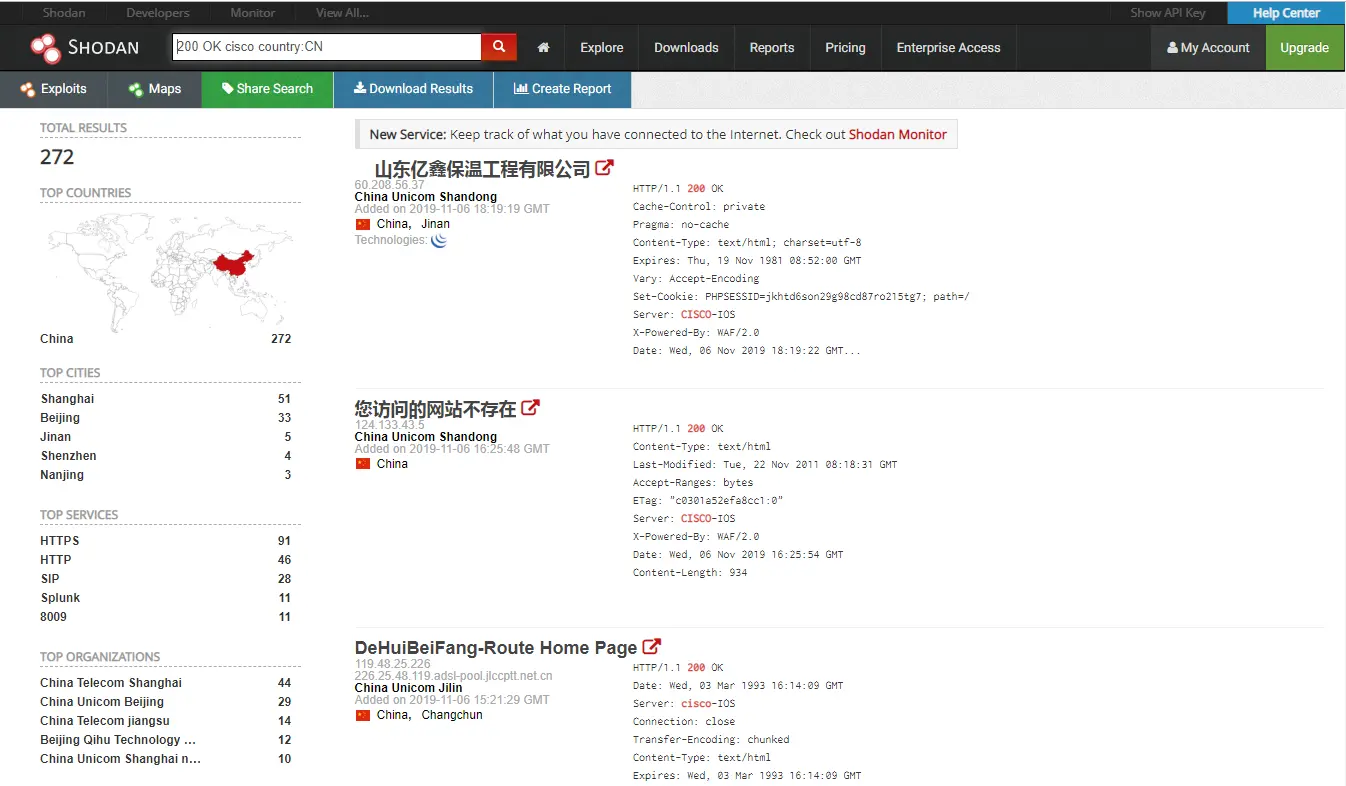The image size is (1346, 786).
Task: Click the technology icon under Jinan result
Action: coord(439,240)
